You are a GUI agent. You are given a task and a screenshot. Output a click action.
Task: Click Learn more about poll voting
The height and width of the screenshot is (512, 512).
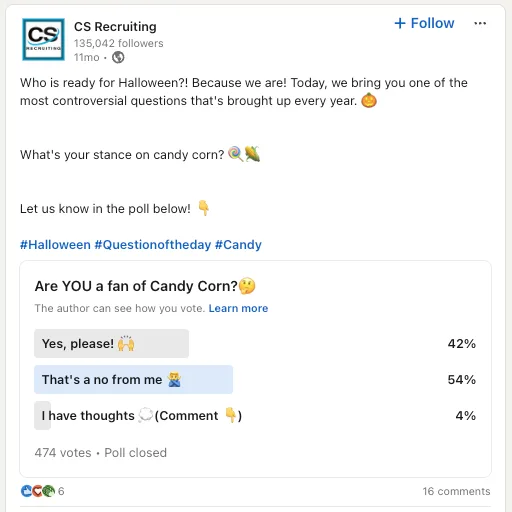pos(238,308)
